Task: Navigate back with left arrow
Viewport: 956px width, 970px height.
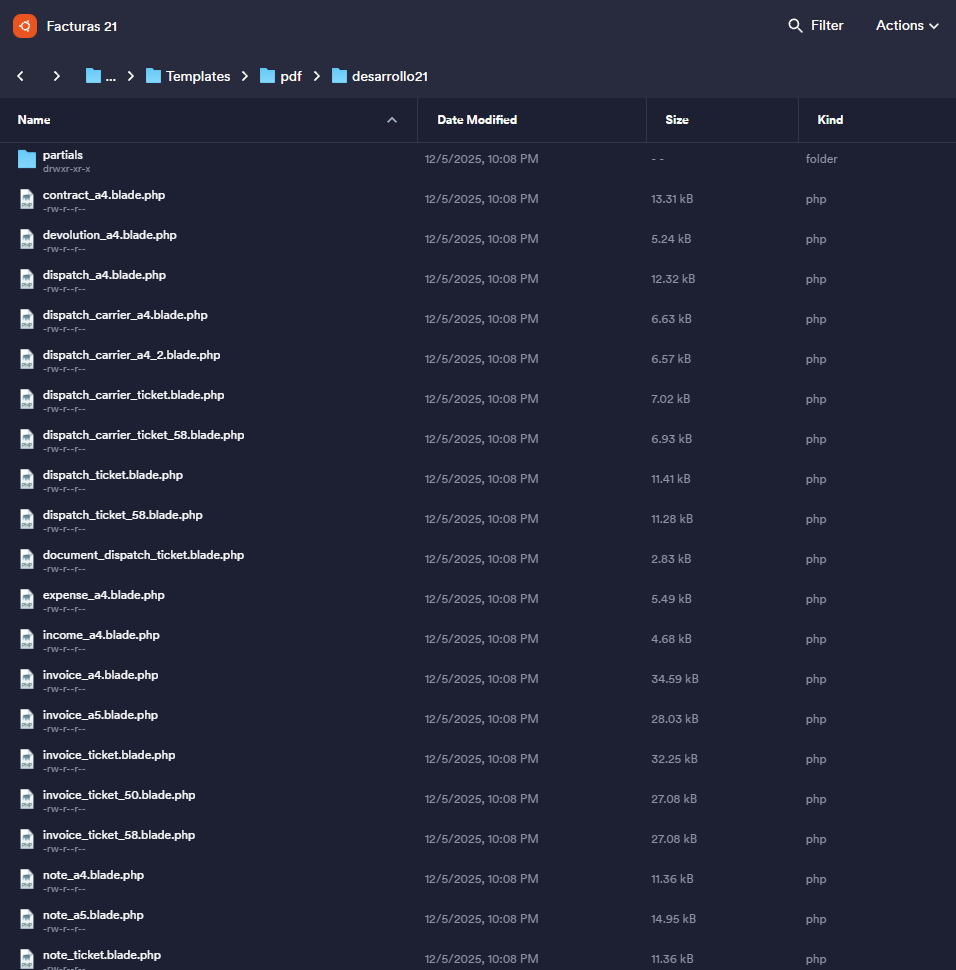Action: [21, 76]
